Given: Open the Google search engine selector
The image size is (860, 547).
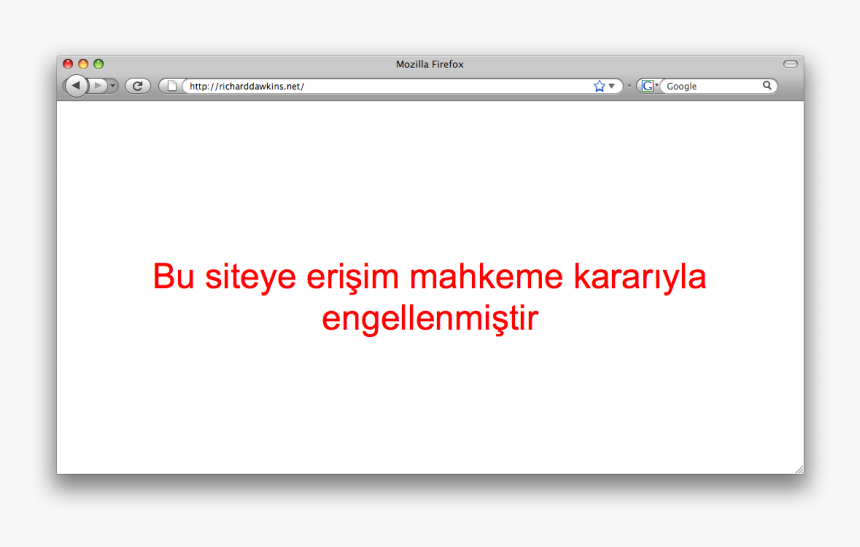Looking at the screenshot, I should pyautogui.click(x=649, y=86).
